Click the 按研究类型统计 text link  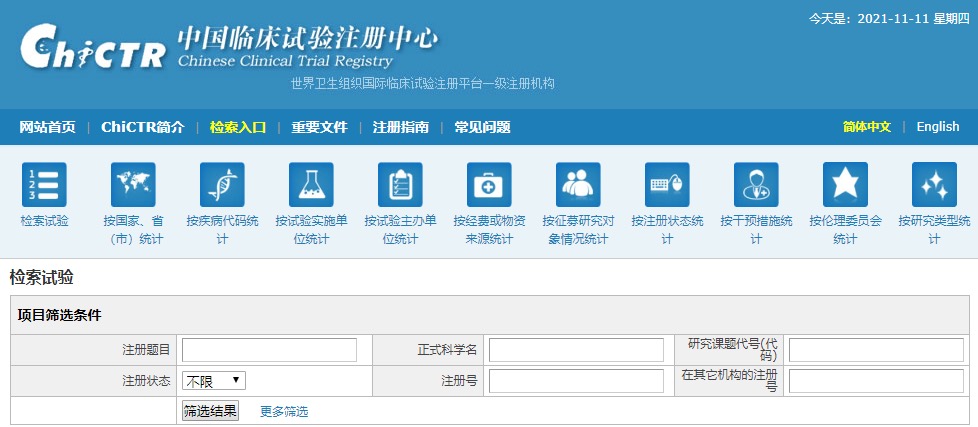(934, 229)
